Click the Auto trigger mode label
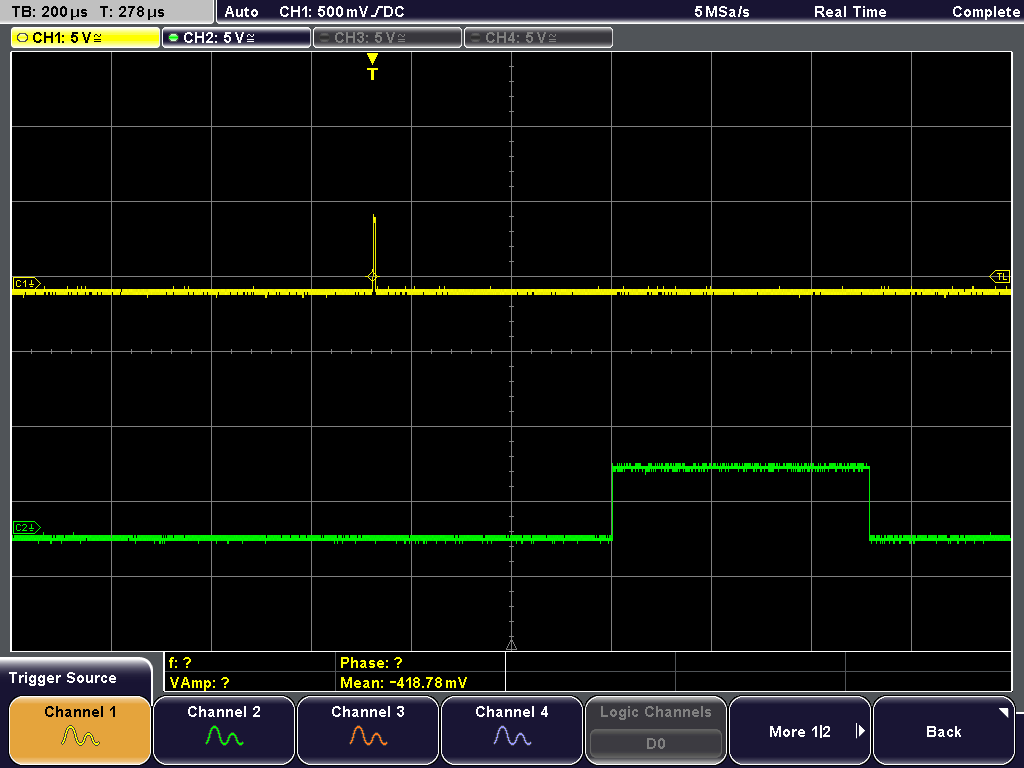Screen dimensions: 1024x768 click(x=241, y=12)
